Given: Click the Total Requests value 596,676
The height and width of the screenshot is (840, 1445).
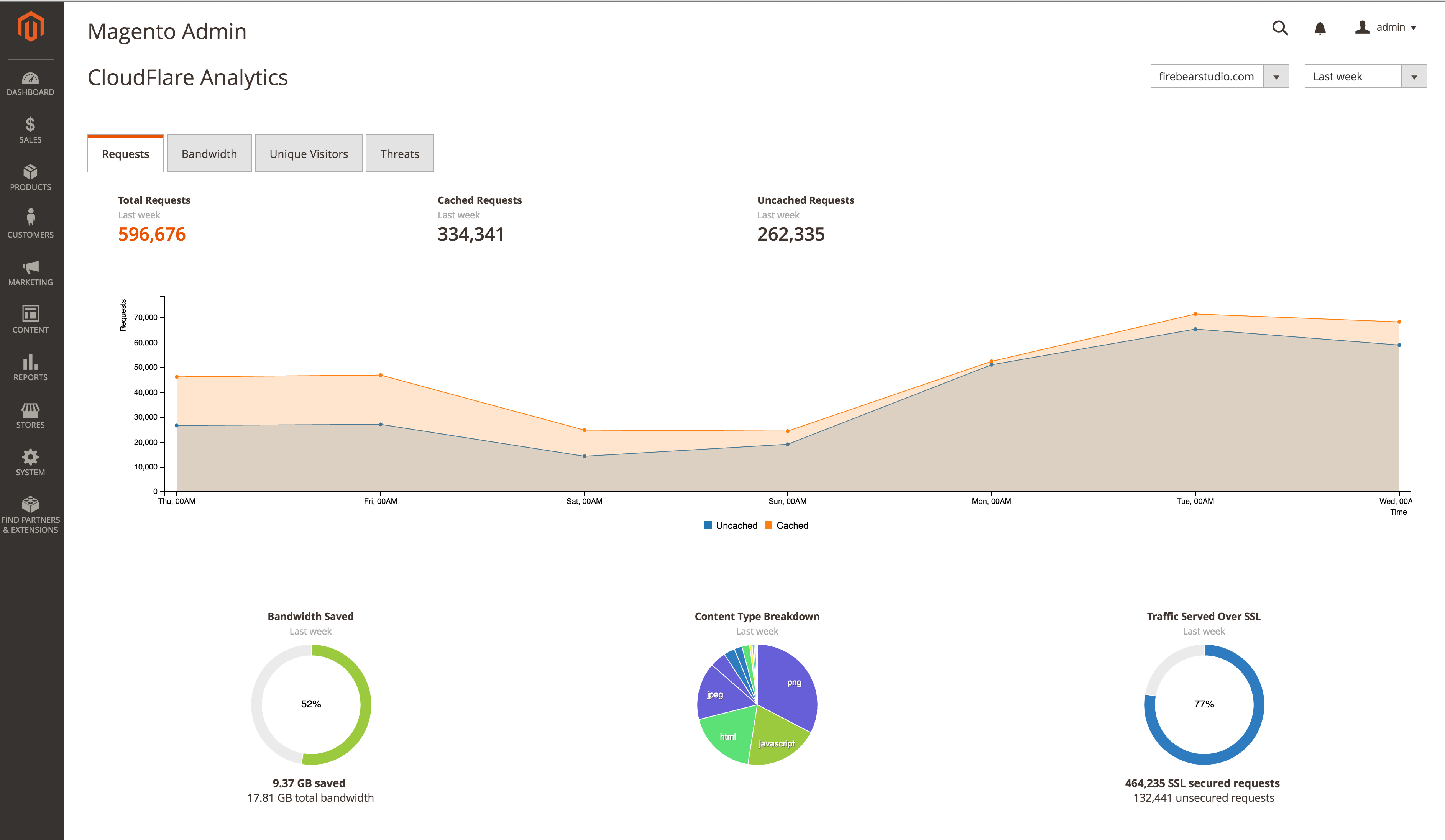Looking at the screenshot, I should (x=152, y=234).
